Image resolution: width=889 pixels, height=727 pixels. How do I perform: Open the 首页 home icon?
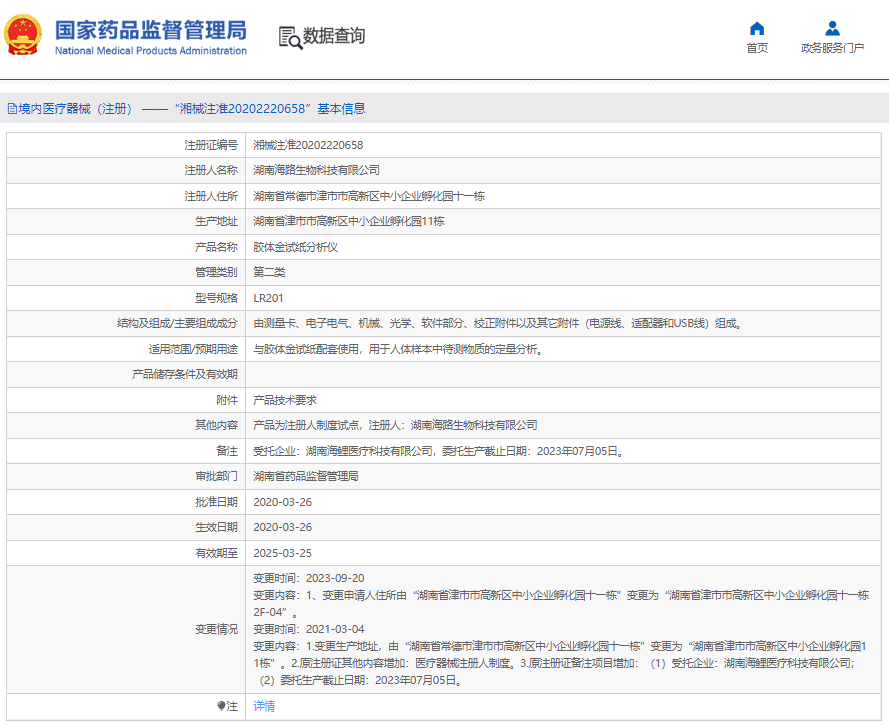[x=757, y=28]
